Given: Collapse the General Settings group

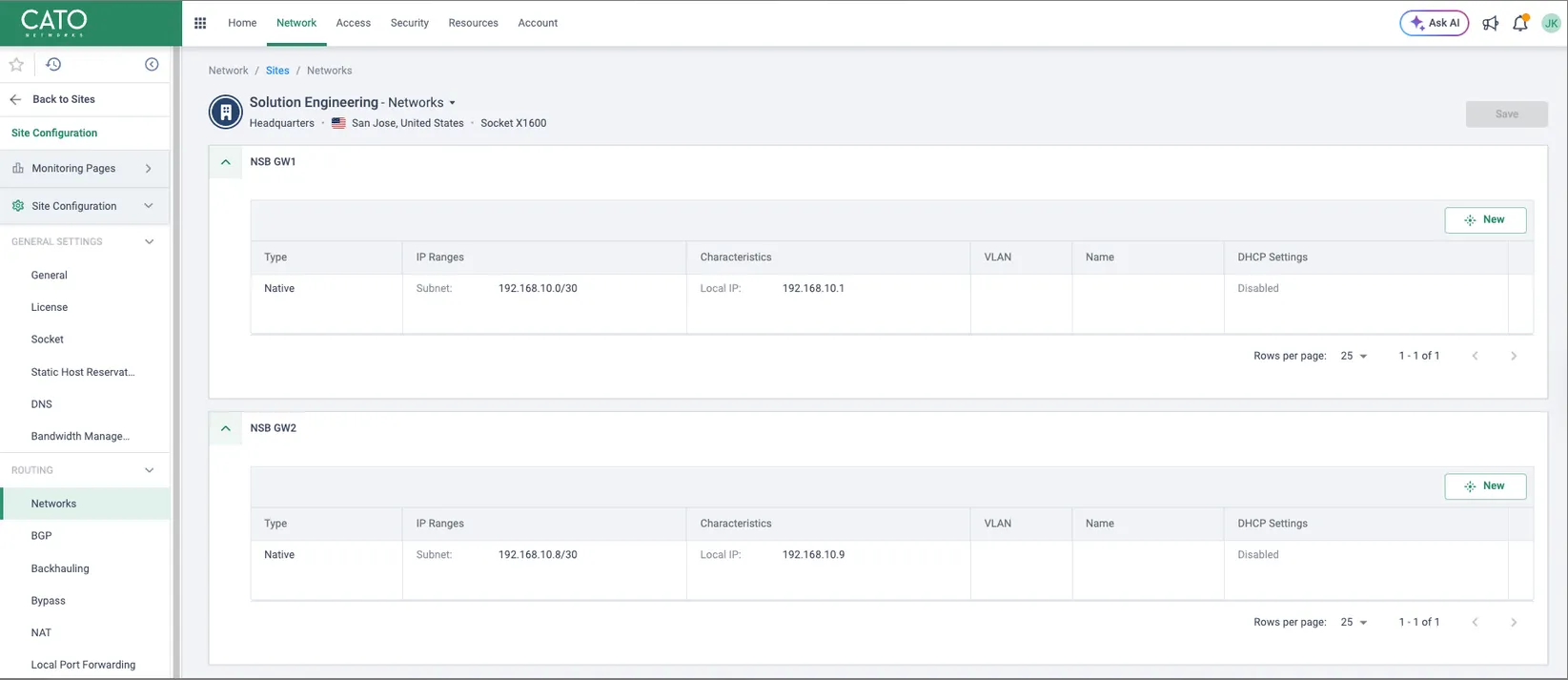Looking at the screenshot, I should pos(149,242).
